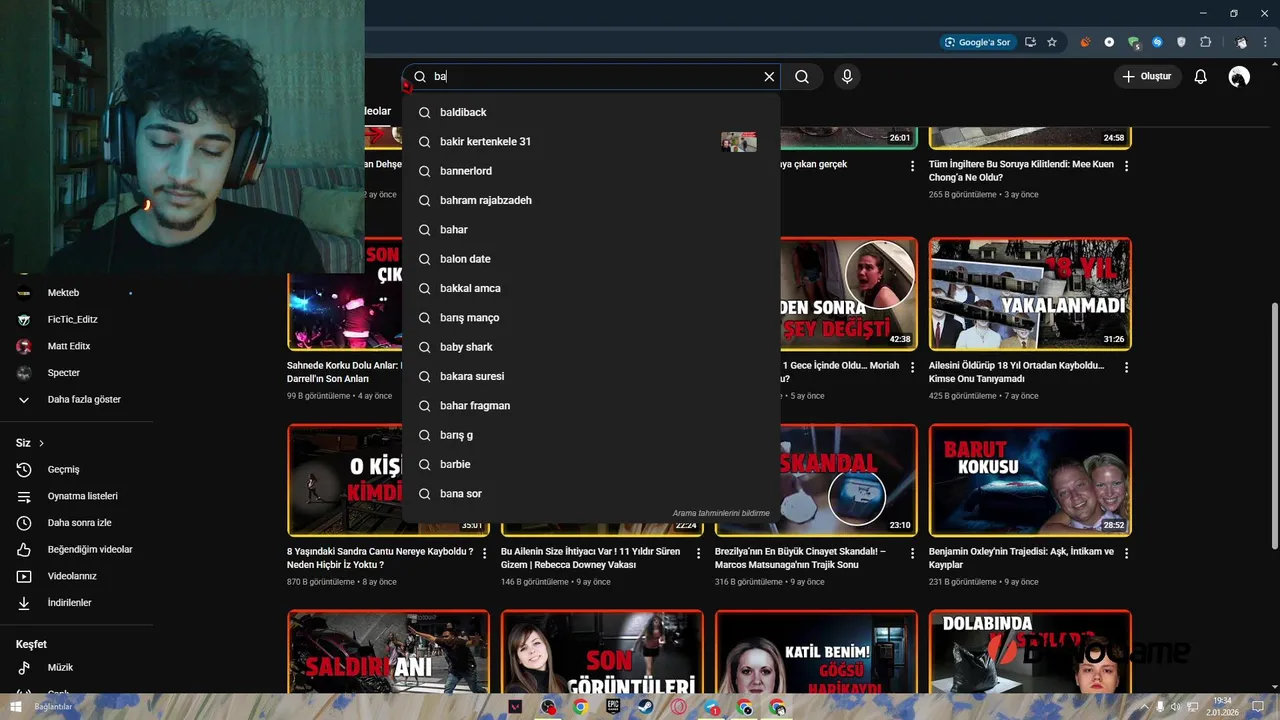This screenshot has height=720, width=1280.
Task: Select the single-word suggestion bahar
Action: 591,230
